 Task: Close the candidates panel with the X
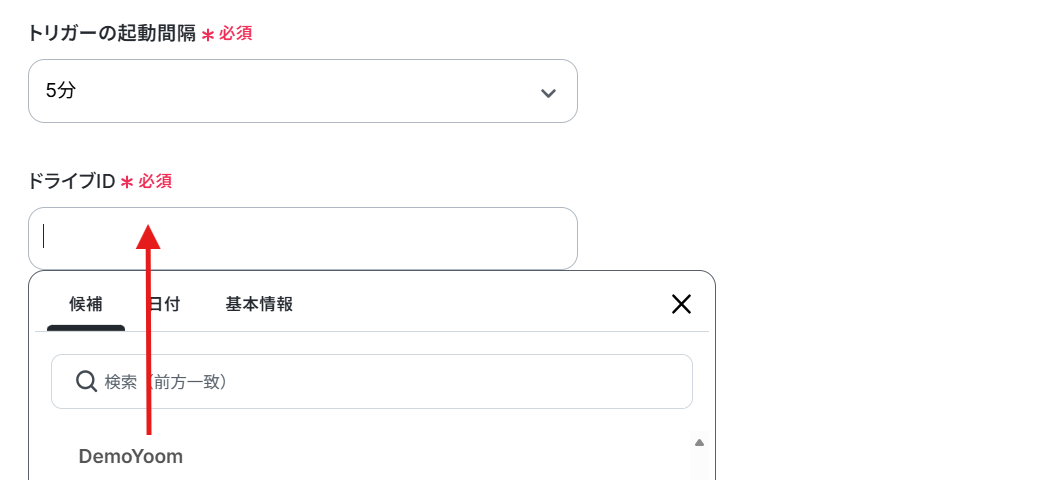coord(681,304)
